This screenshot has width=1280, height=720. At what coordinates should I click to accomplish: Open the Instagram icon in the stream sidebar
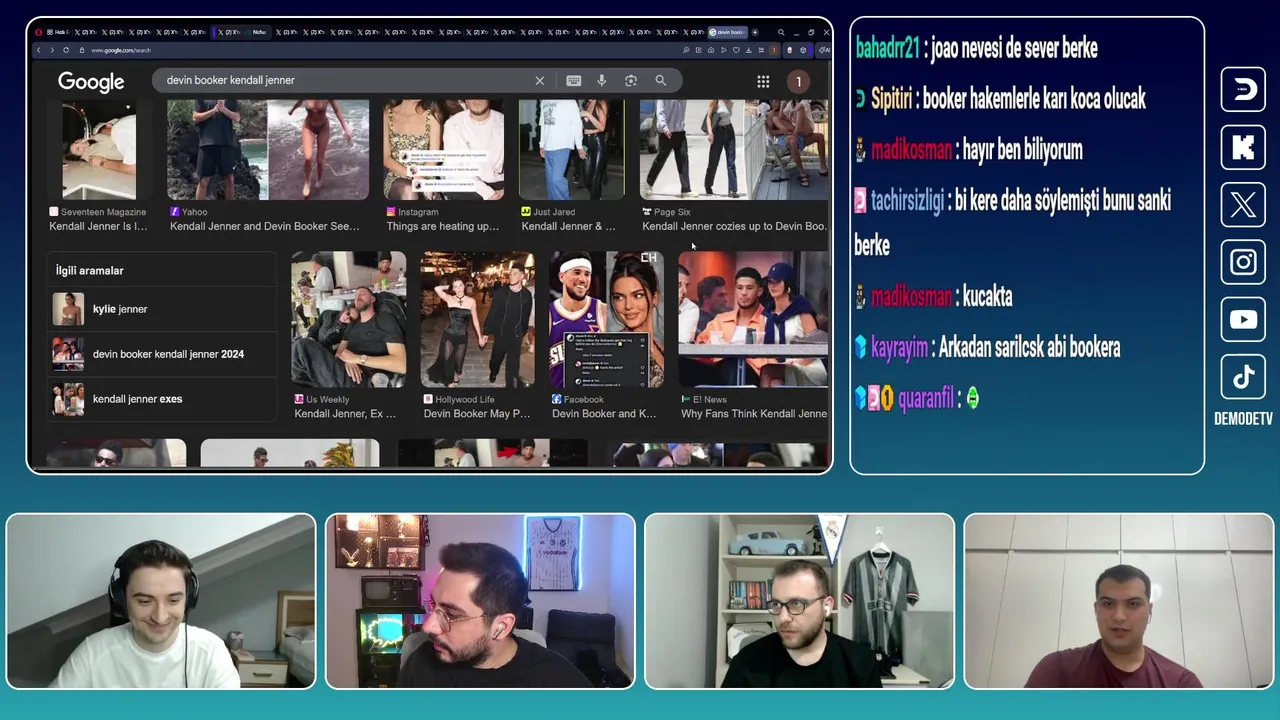[x=1243, y=262]
